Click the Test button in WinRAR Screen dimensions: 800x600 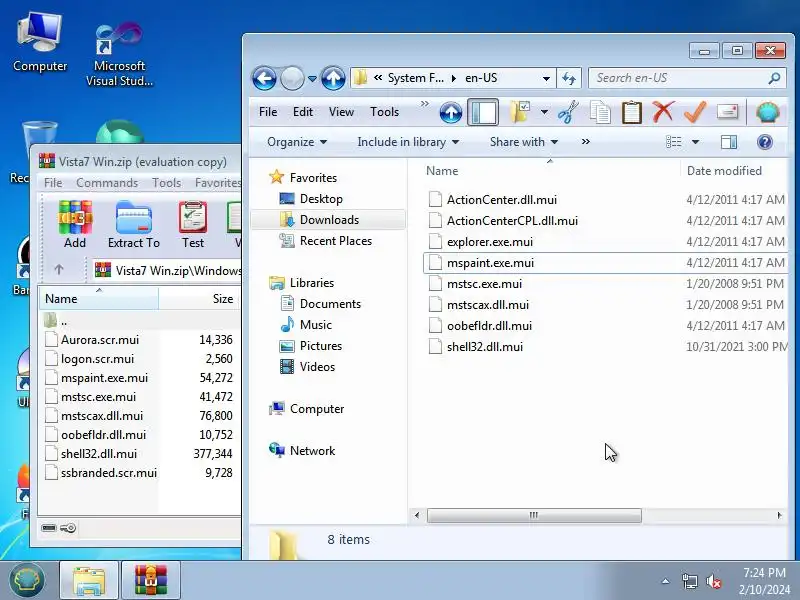point(193,224)
